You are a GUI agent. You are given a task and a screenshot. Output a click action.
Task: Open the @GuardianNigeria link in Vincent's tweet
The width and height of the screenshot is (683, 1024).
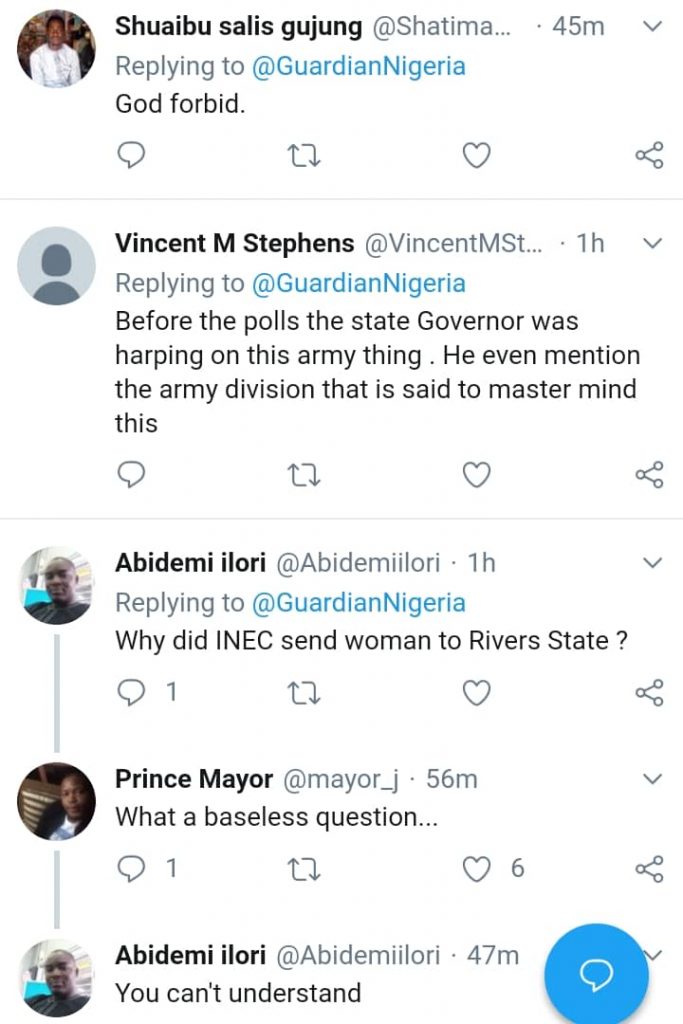tap(358, 283)
